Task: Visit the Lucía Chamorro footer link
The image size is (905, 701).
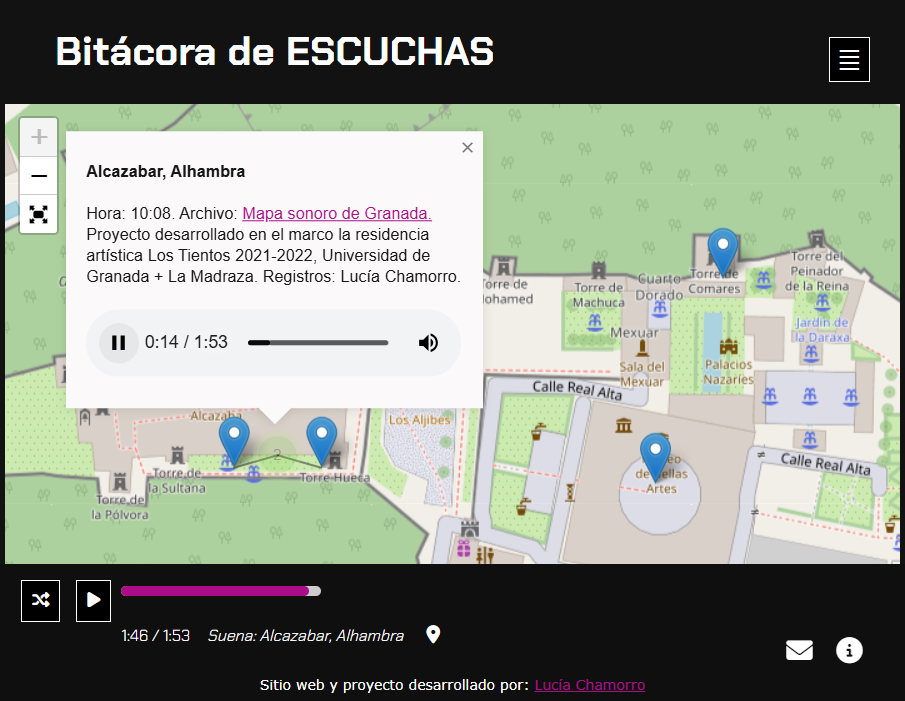Action: click(589, 685)
